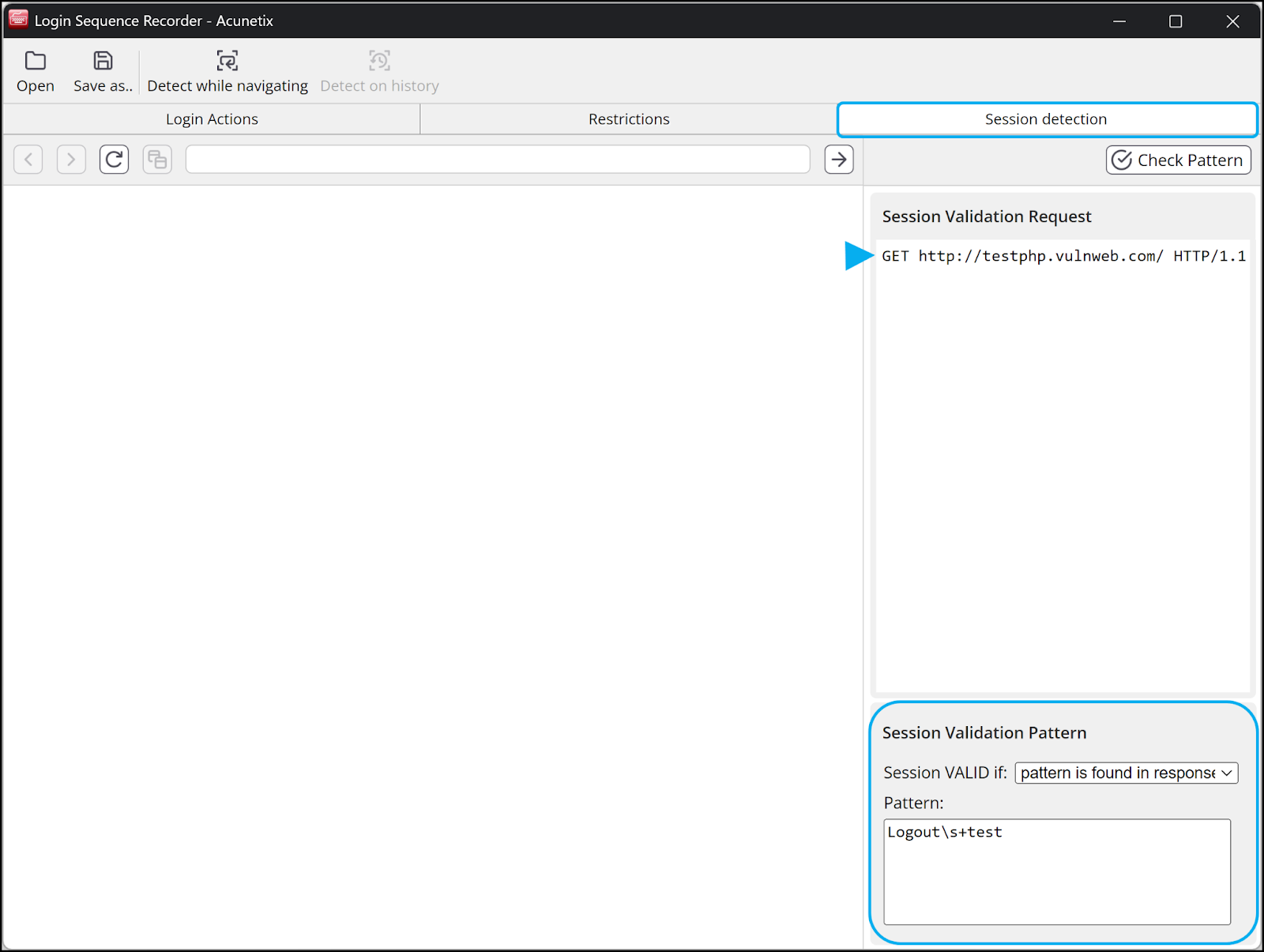The image size is (1264, 952).
Task: Click the Session Validation Request heading
Action: [987, 216]
